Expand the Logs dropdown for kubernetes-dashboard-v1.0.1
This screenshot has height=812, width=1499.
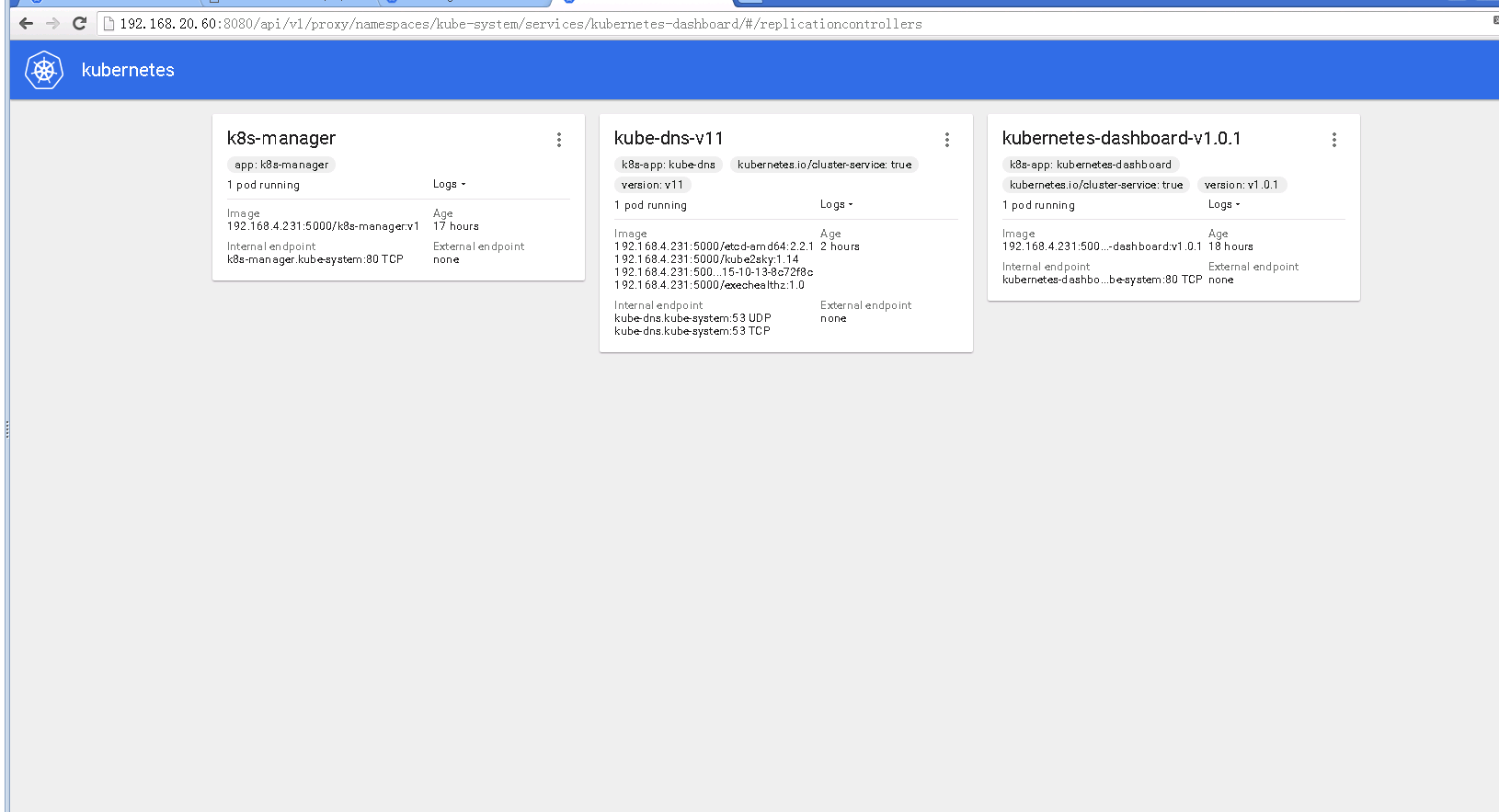point(1225,204)
